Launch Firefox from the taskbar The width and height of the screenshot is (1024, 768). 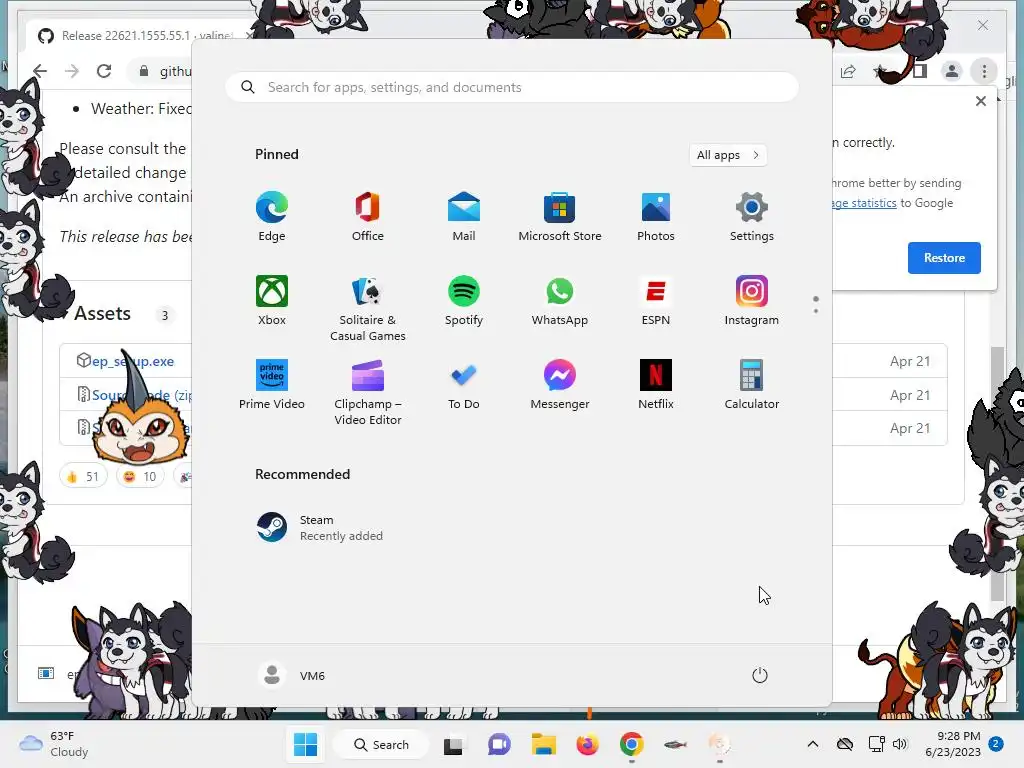click(587, 744)
